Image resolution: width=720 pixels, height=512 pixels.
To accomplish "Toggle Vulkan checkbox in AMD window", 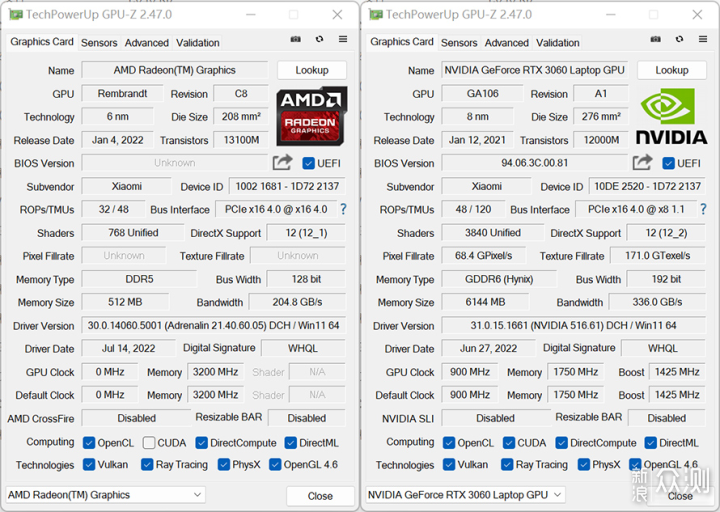I will 89,464.
